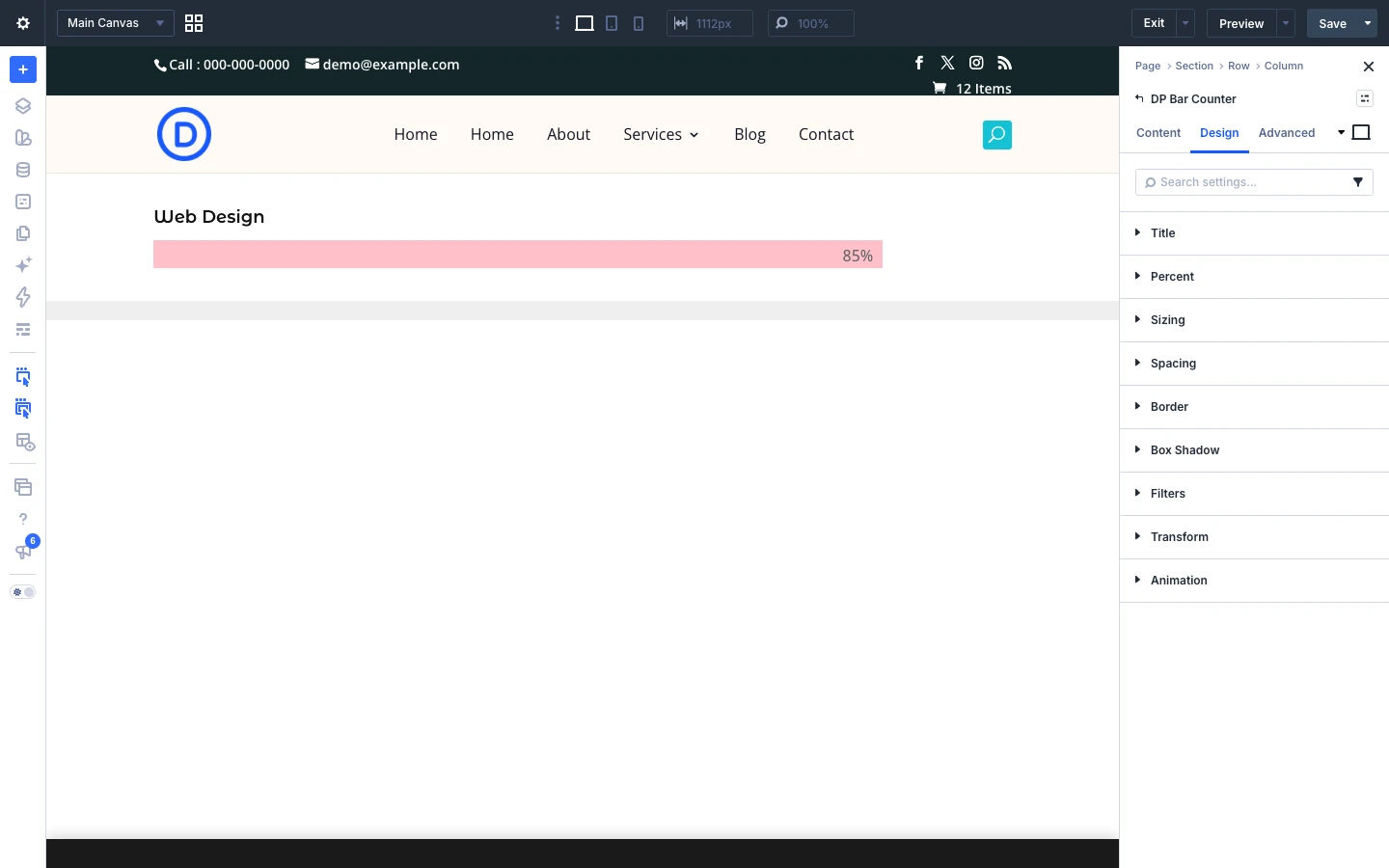This screenshot has width=1389, height=868.
Task: Click the boxed icon right of DP Bar Counter
Action: pyautogui.click(x=1365, y=98)
